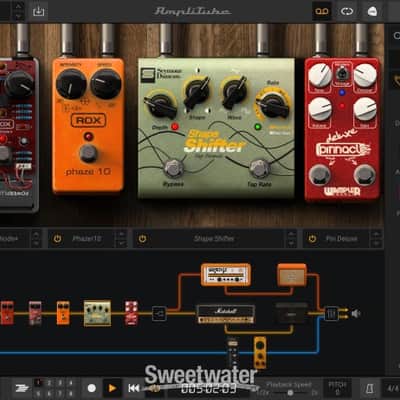Click the preset up/down arrows at top left
This screenshot has width=400, height=400.
point(19,11)
